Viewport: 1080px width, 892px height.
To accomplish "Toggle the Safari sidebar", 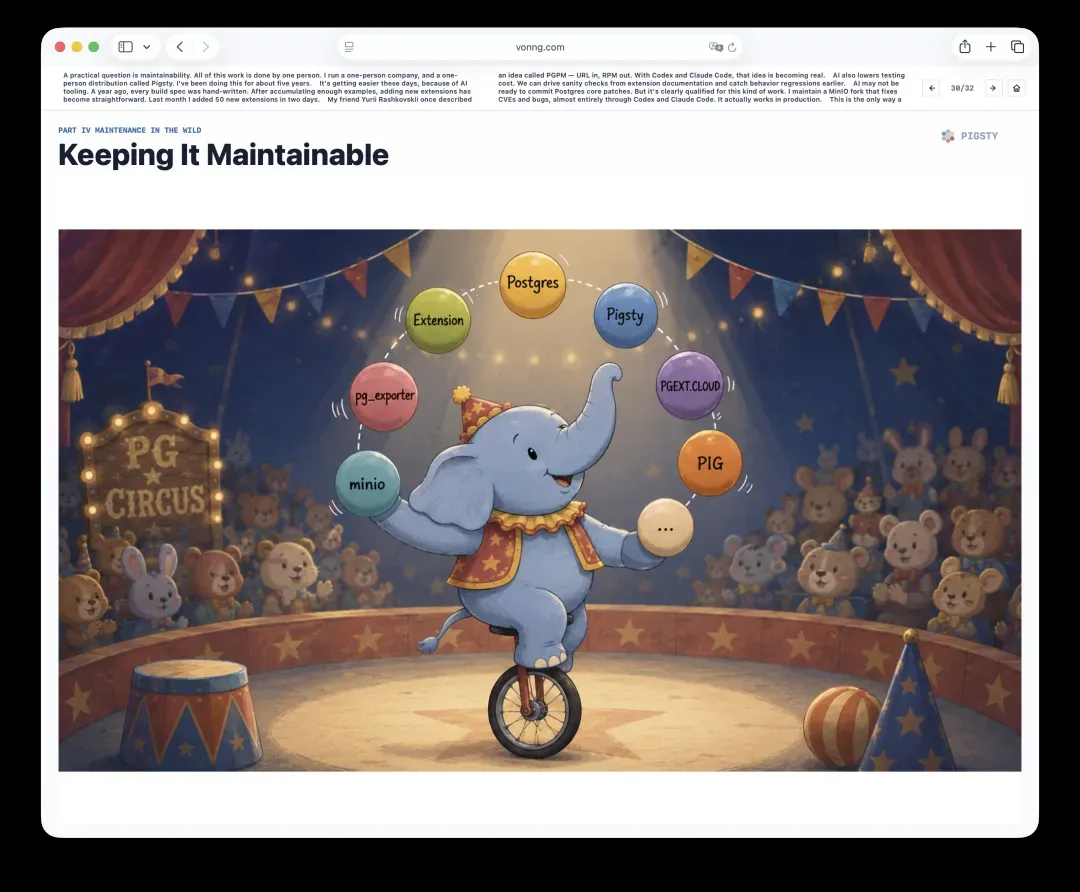I will [x=125, y=47].
